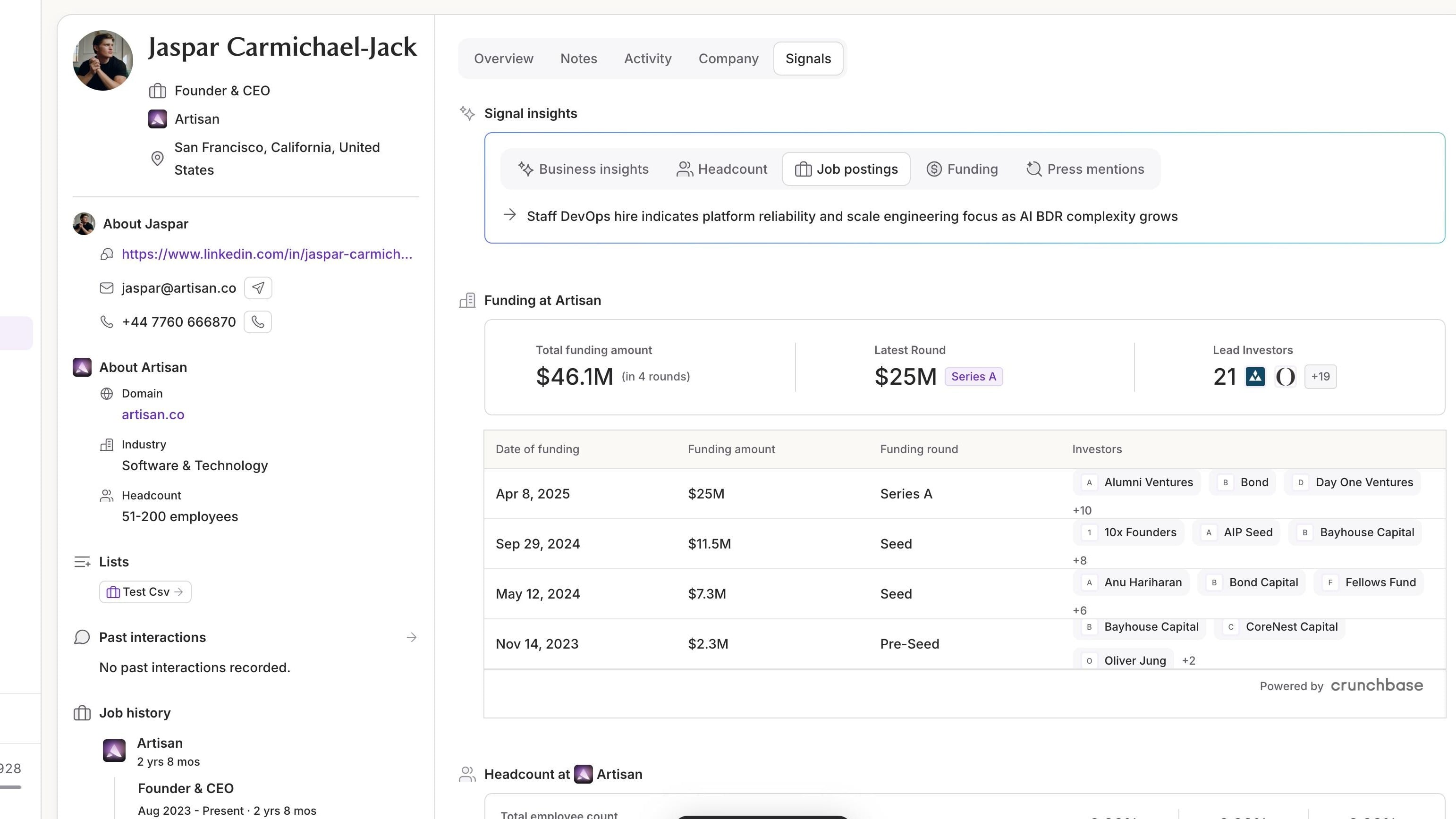
Task: Open the Test Csv list chip
Action: tap(145, 592)
